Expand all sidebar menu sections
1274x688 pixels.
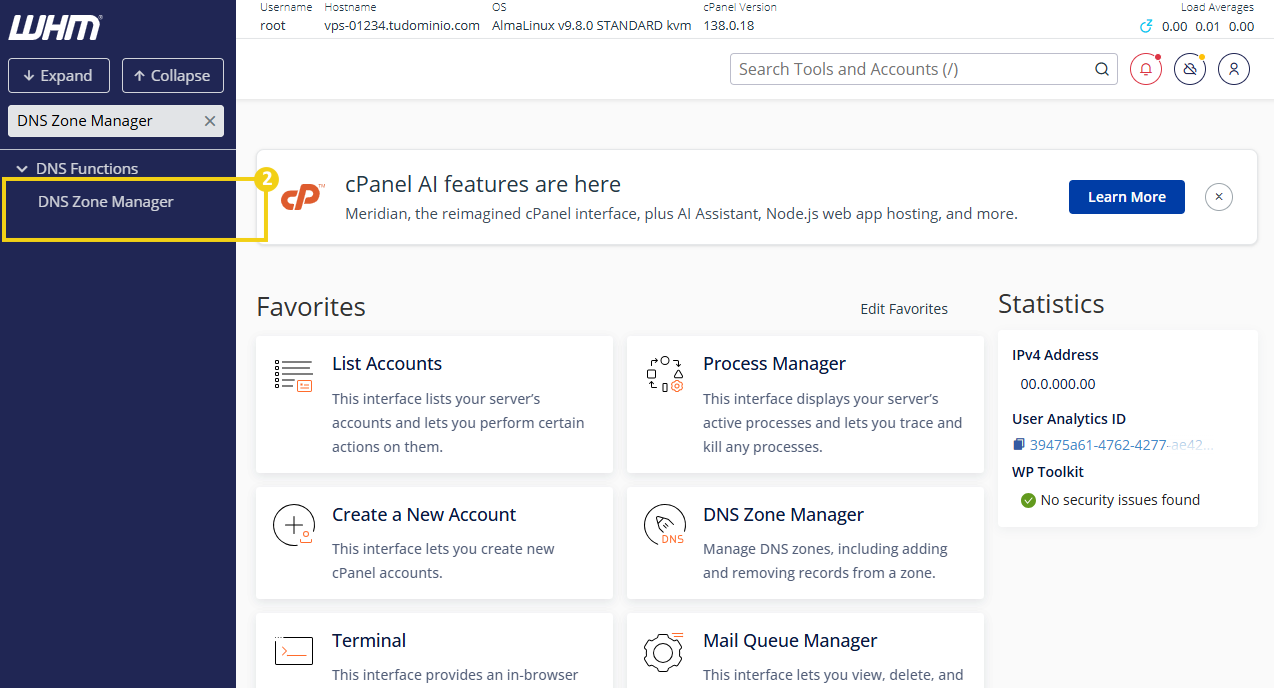click(58, 76)
